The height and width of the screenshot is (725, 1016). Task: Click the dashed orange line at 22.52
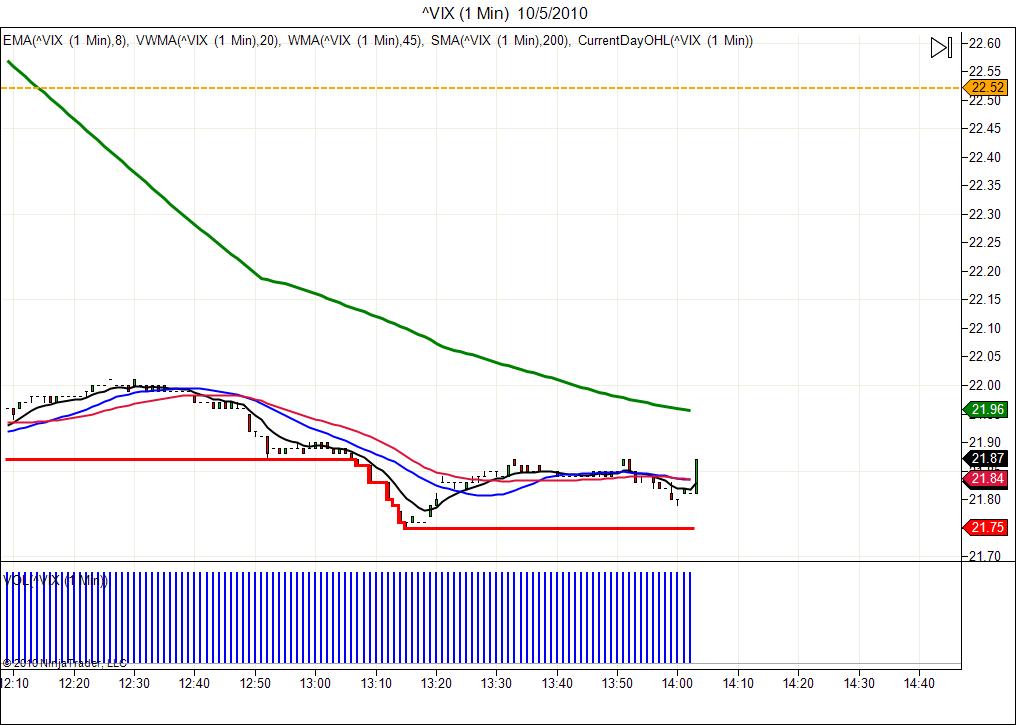[x=480, y=87]
